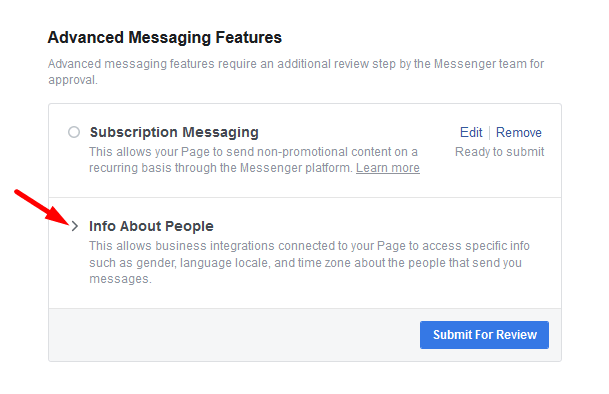The image size is (609, 394).
Task: Click the divider between Edit and Remove
Action: click(489, 132)
